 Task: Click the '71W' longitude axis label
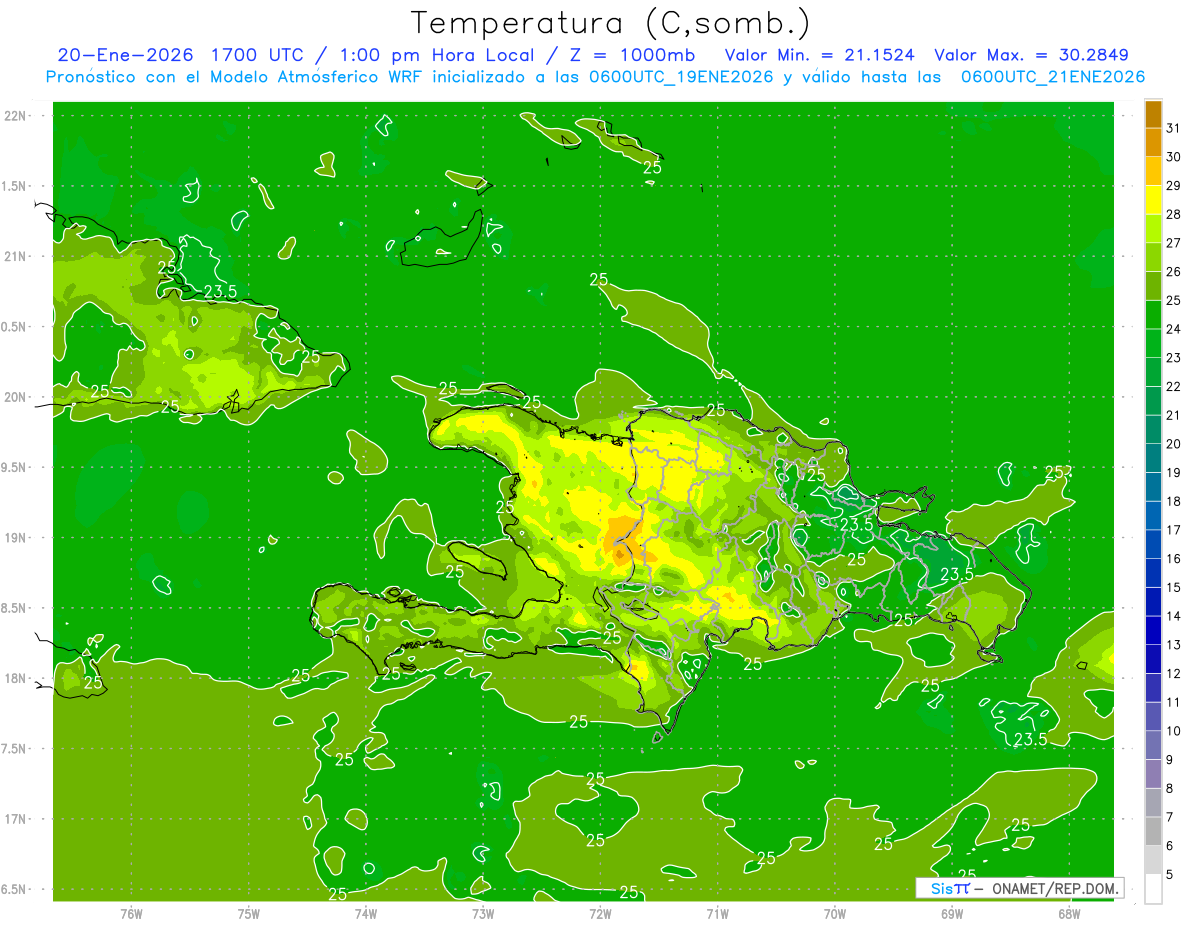[717, 913]
